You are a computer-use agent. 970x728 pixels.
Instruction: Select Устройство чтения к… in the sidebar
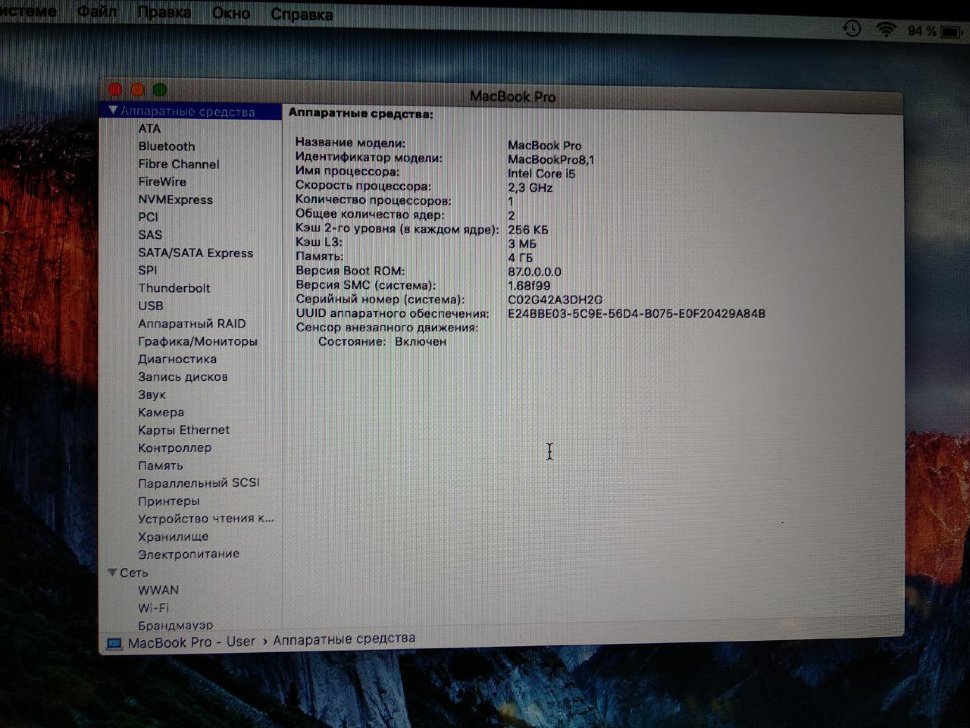tap(205, 519)
